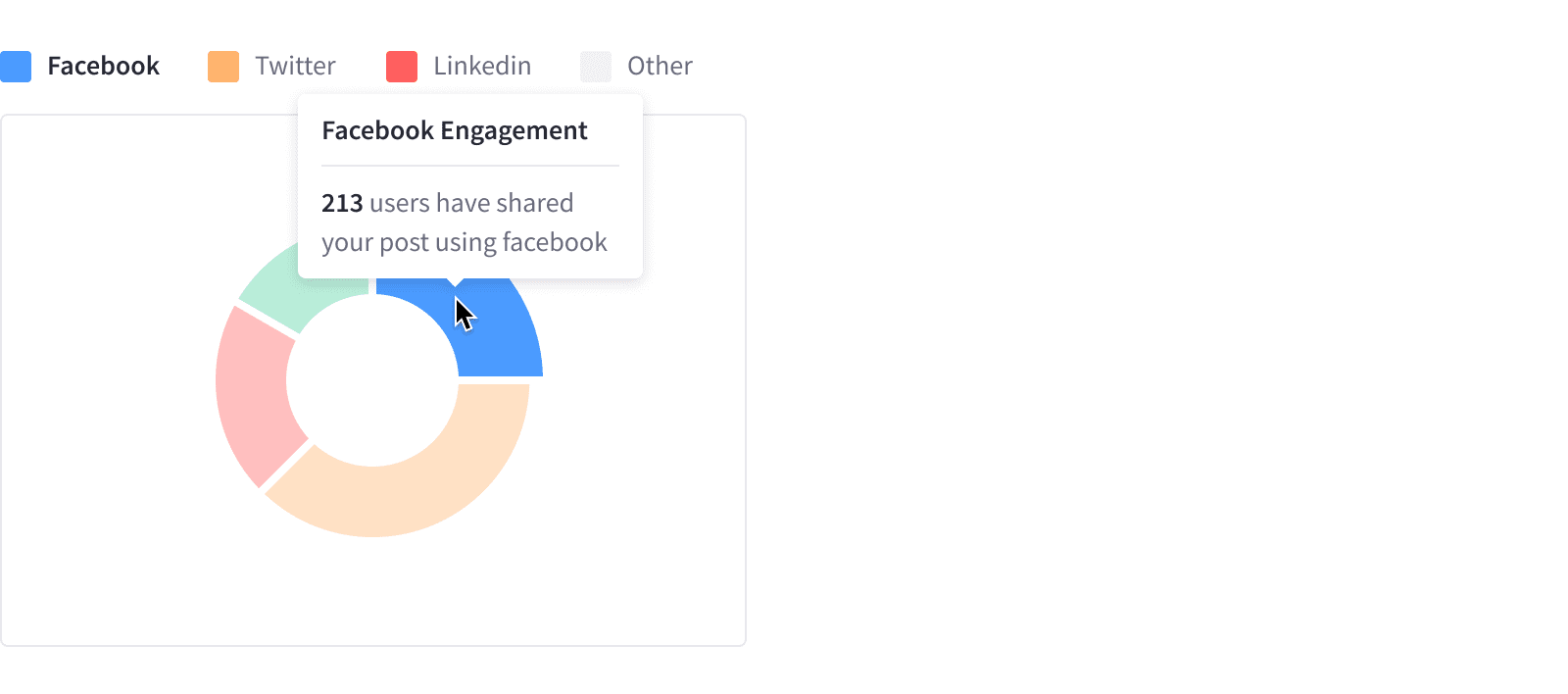
Task: Click the blue Facebook legend swatch
Action: 16,67
